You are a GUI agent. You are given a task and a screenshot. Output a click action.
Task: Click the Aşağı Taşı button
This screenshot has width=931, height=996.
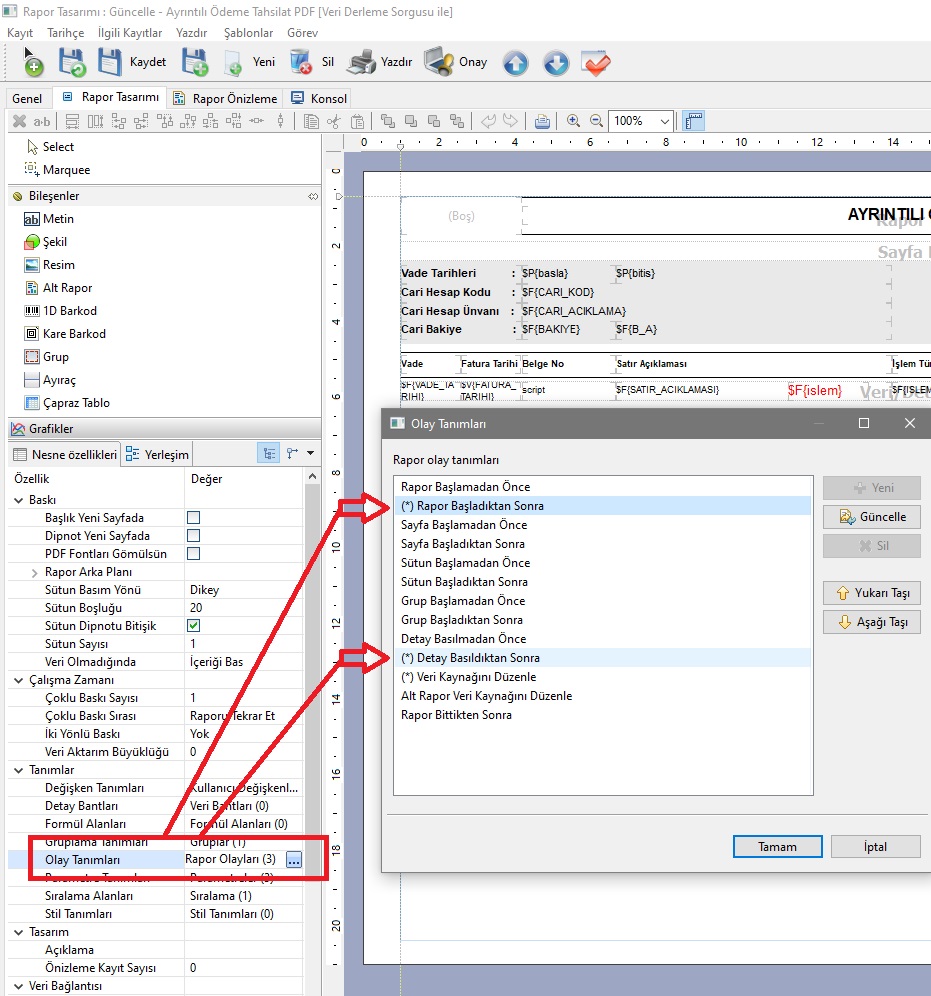(x=871, y=622)
